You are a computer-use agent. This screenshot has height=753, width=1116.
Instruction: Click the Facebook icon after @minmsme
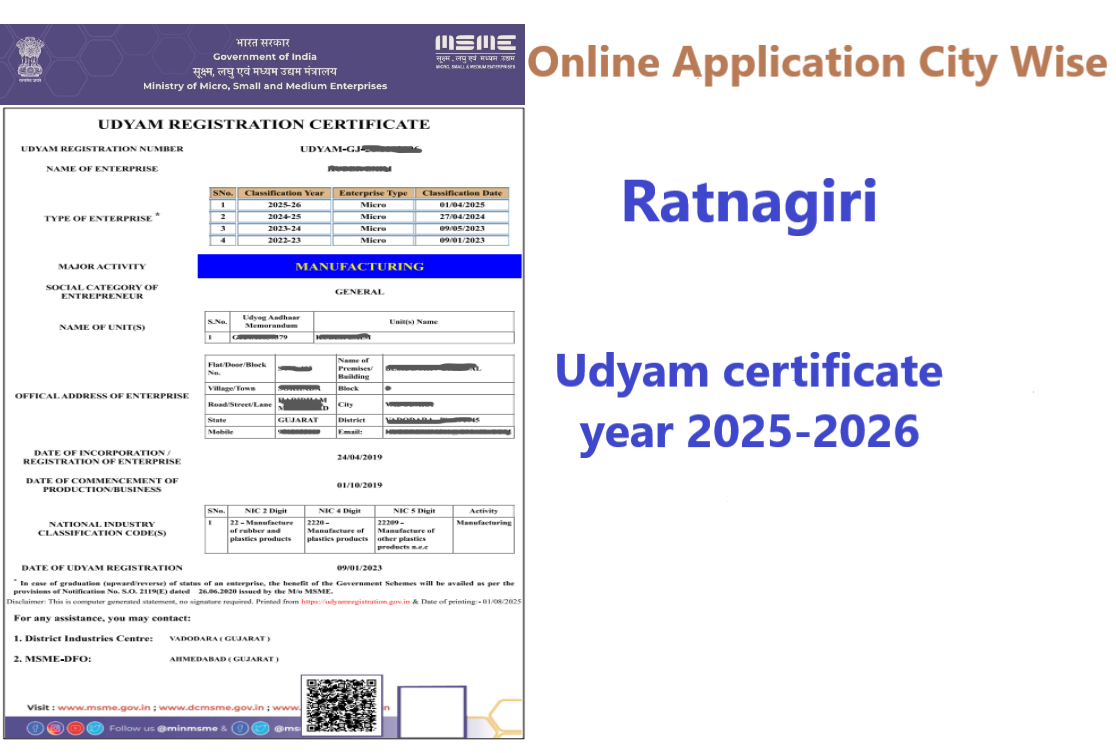(x=241, y=728)
